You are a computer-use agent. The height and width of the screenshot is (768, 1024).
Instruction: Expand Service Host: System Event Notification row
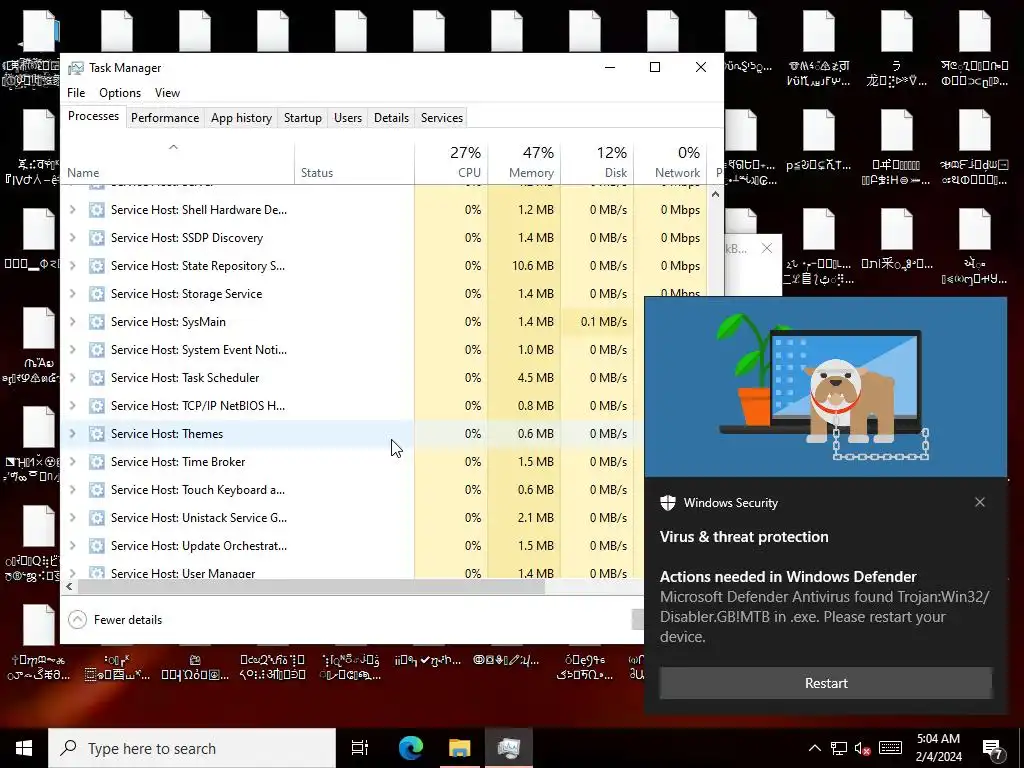click(x=72, y=350)
